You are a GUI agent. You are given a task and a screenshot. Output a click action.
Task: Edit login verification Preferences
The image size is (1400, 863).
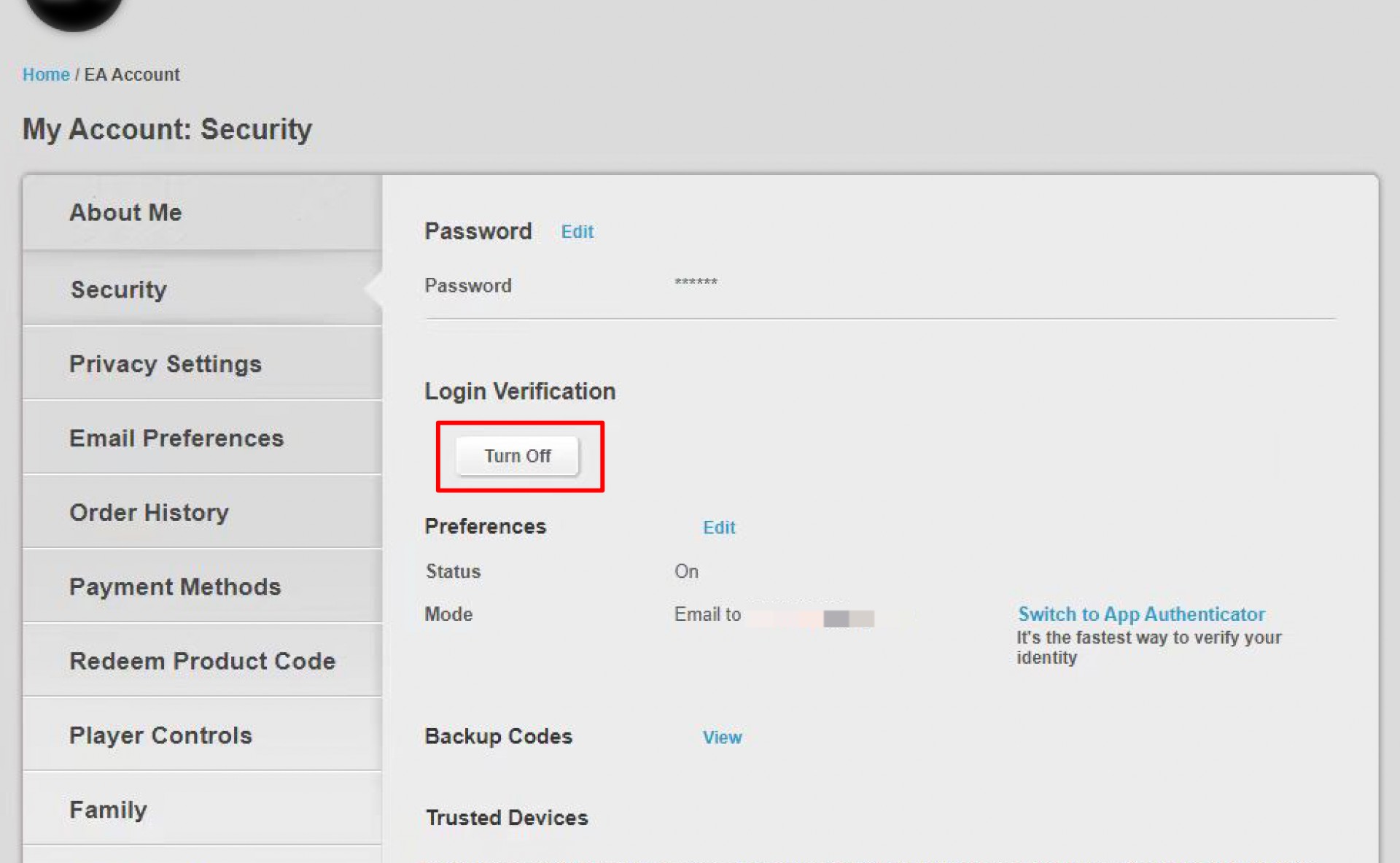pos(719,527)
